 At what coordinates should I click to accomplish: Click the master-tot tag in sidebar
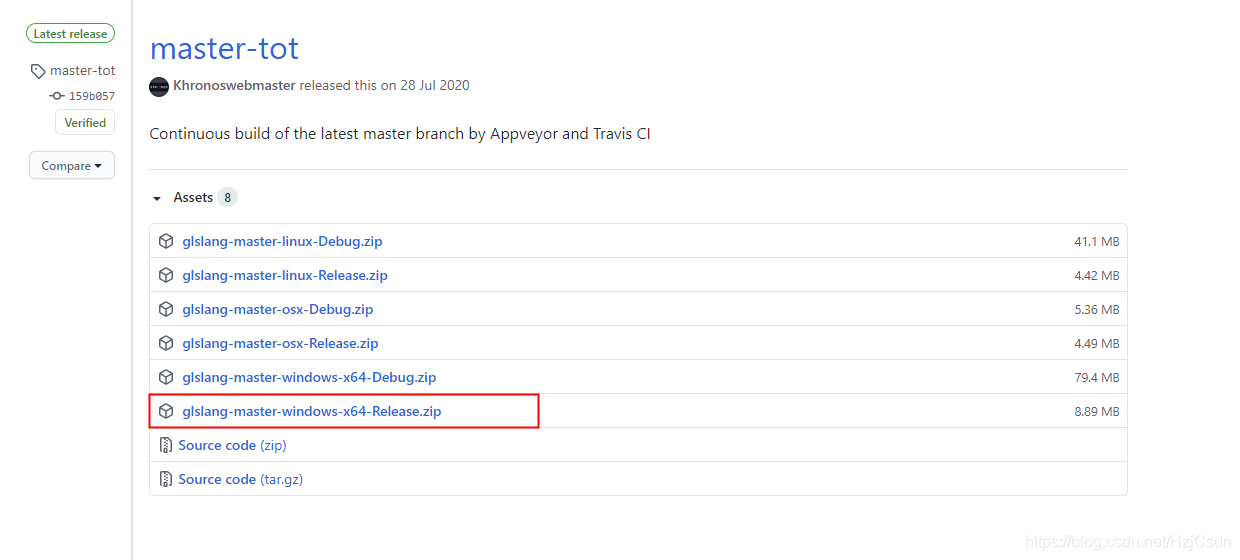[83, 71]
